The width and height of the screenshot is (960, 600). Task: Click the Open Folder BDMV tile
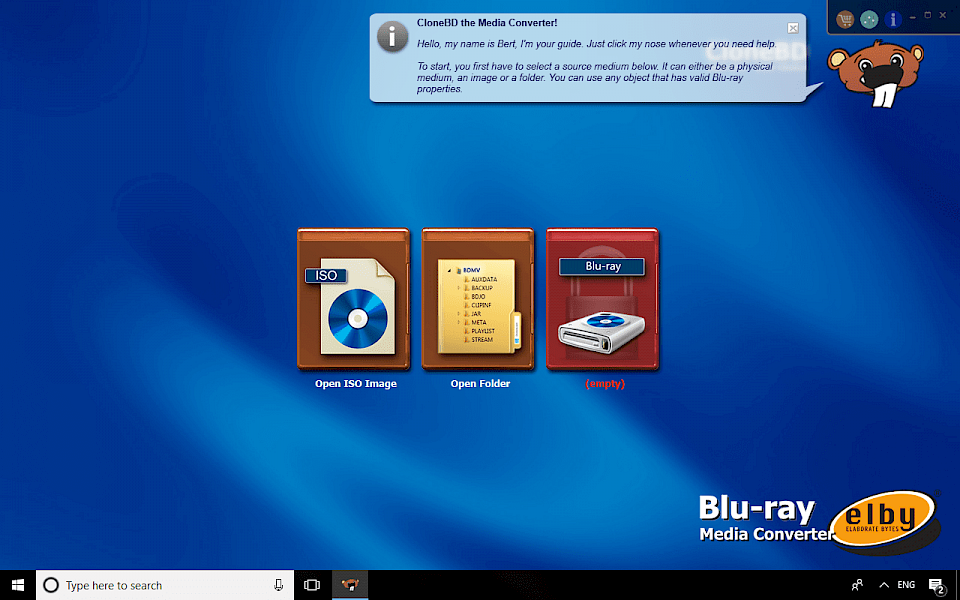point(478,299)
